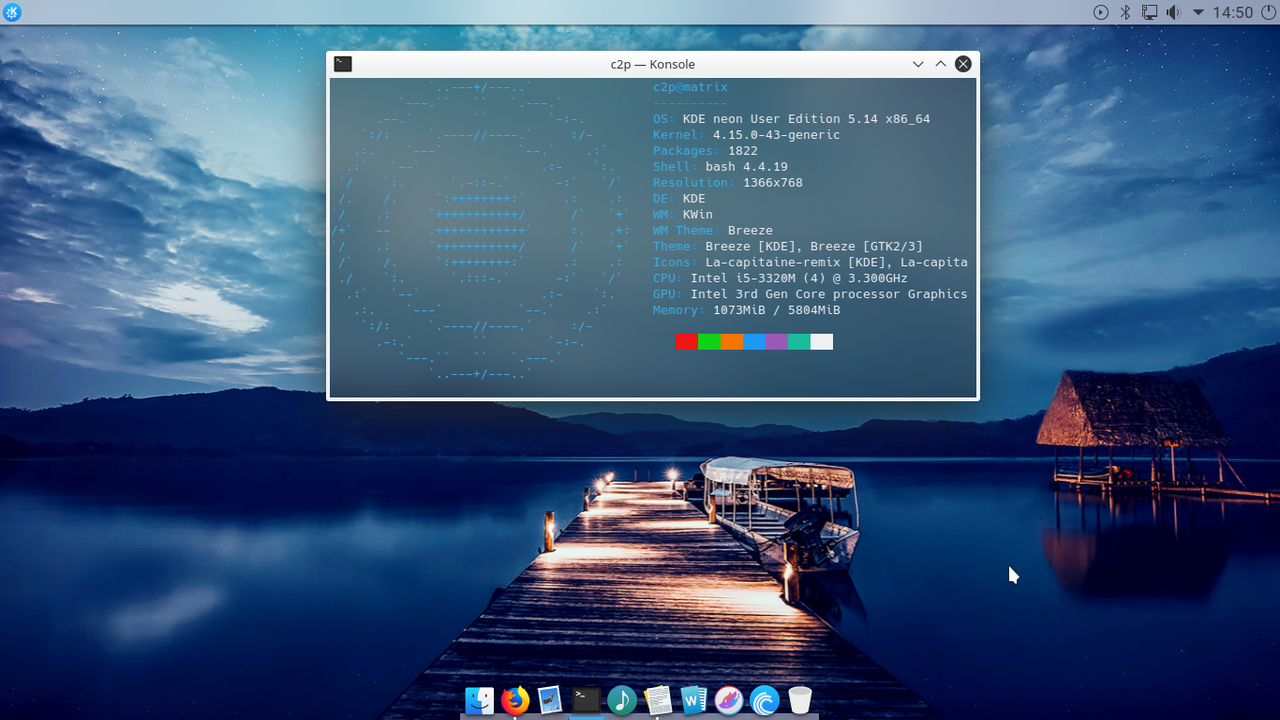The width and height of the screenshot is (1280, 720).
Task: Open the Trash in the dock
Action: [799, 700]
